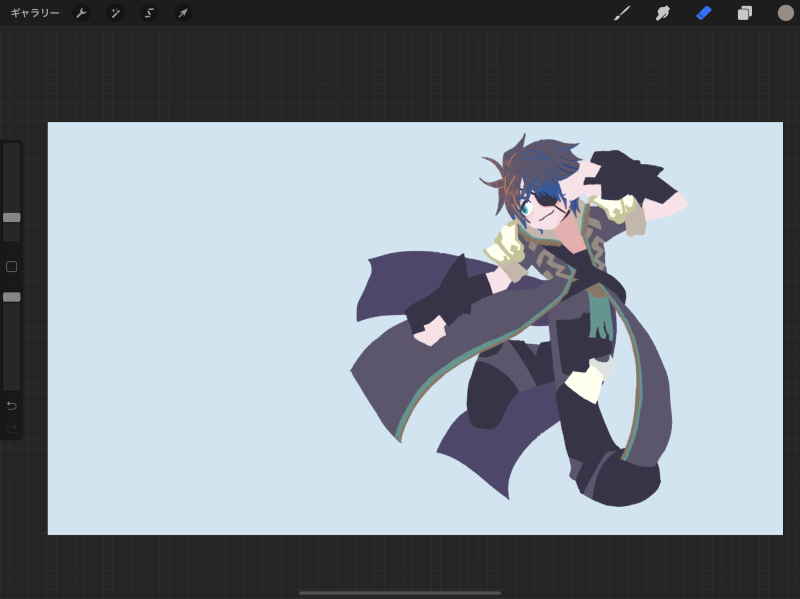Open the active color circle
The height and width of the screenshot is (599, 800).
(x=785, y=13)
